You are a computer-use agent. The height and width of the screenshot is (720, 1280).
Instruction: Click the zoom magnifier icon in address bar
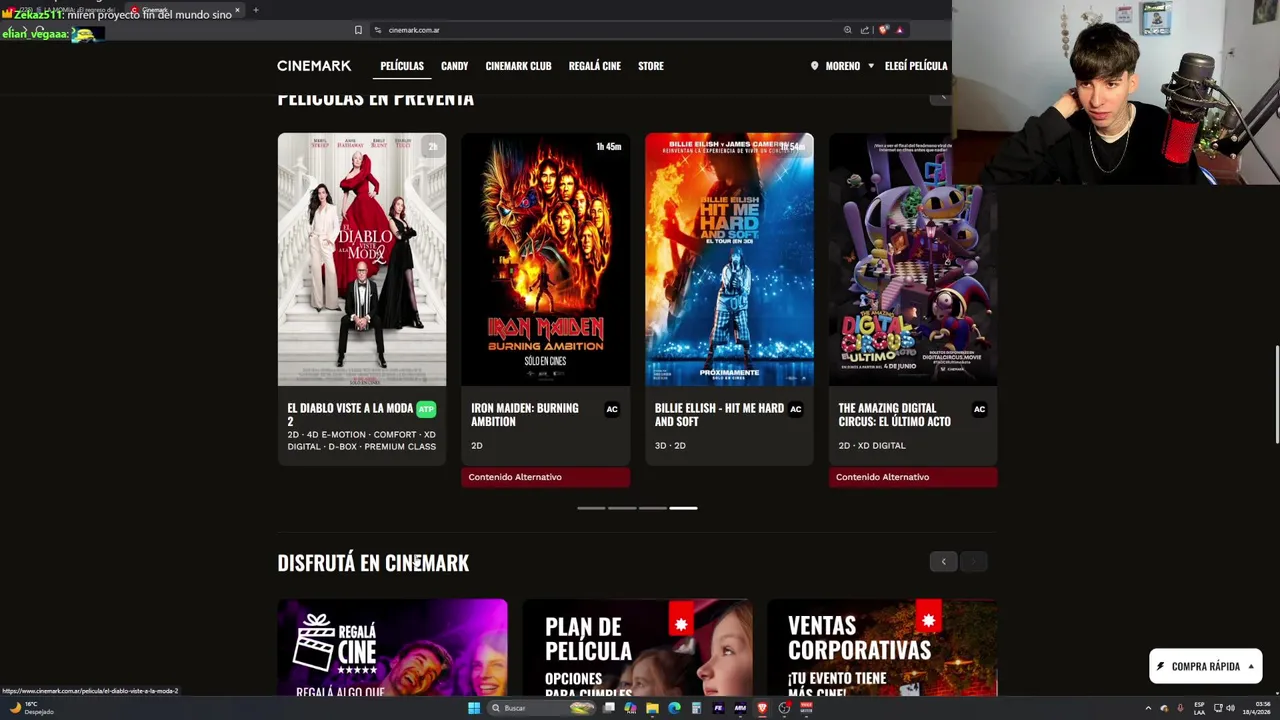(847, 30)
